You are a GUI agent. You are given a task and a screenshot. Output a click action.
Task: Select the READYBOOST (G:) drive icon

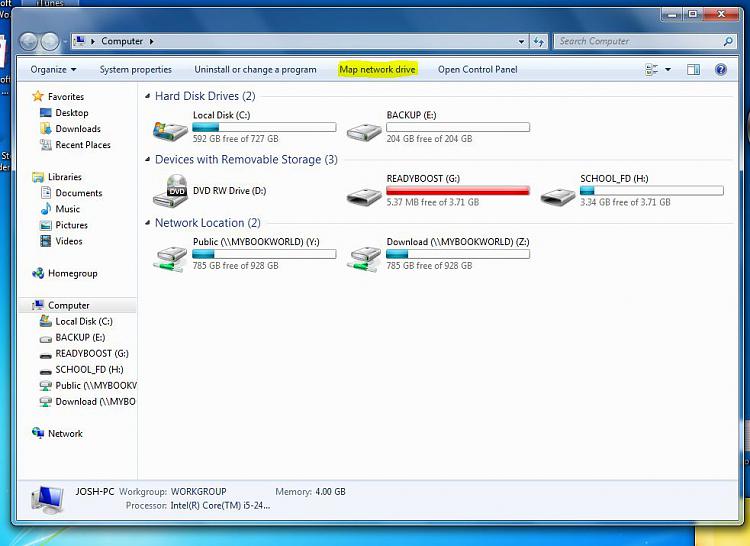click(364, 195)
